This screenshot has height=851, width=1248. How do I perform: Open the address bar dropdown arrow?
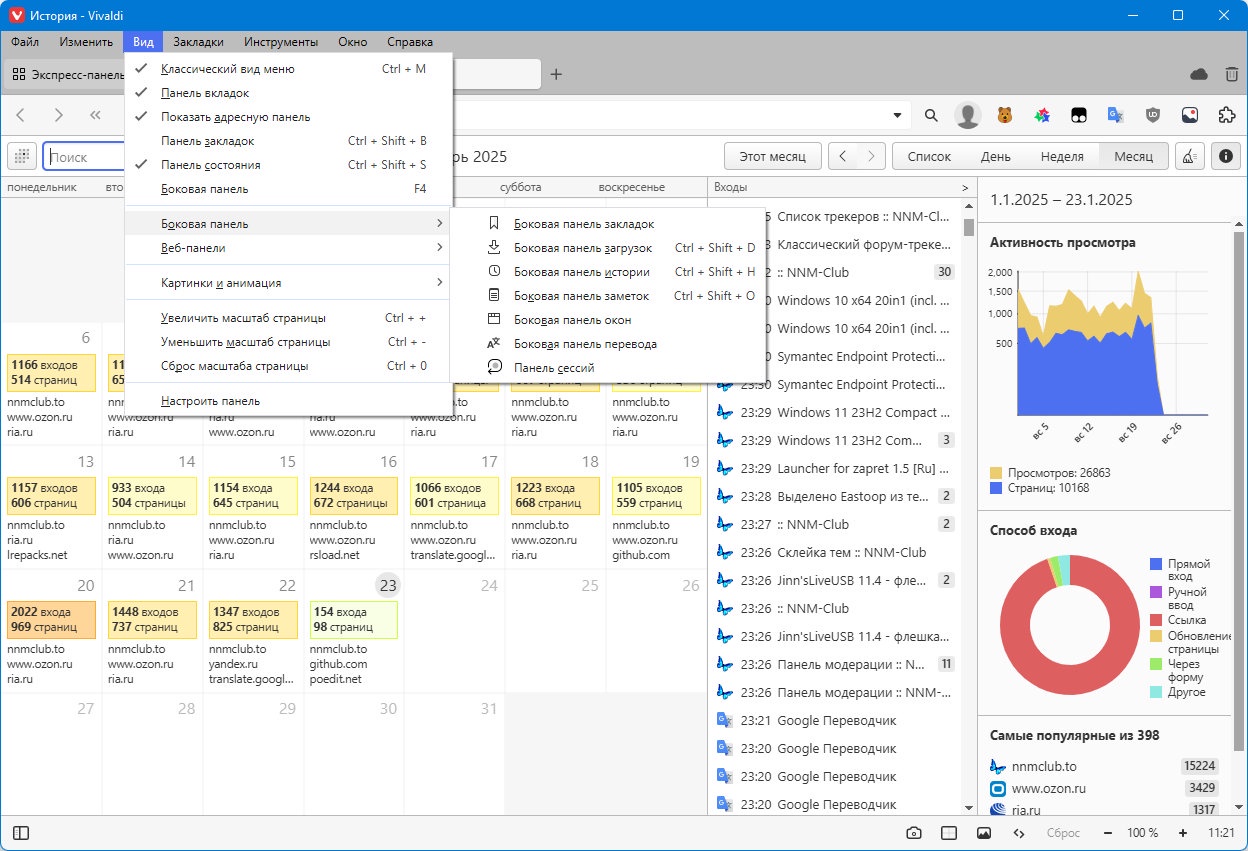point(897,116)
